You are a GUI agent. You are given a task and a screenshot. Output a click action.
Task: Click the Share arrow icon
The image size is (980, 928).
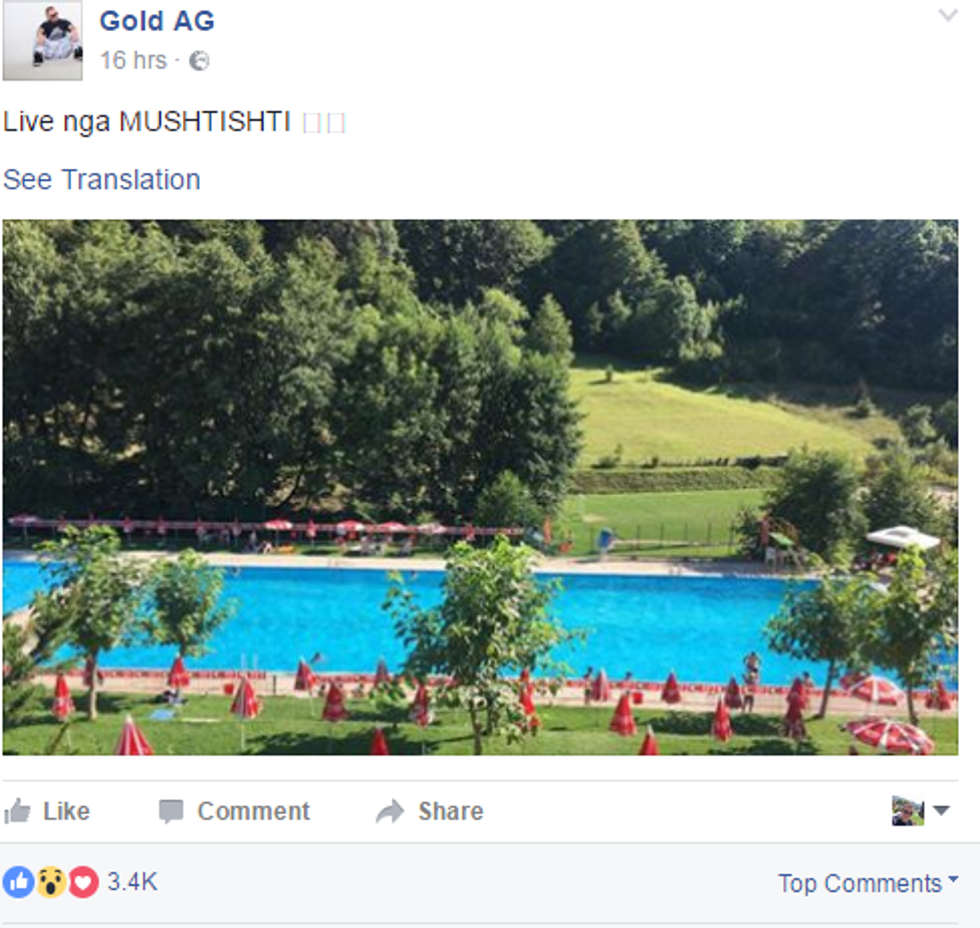pyautogui.click(x=391, y=811)
